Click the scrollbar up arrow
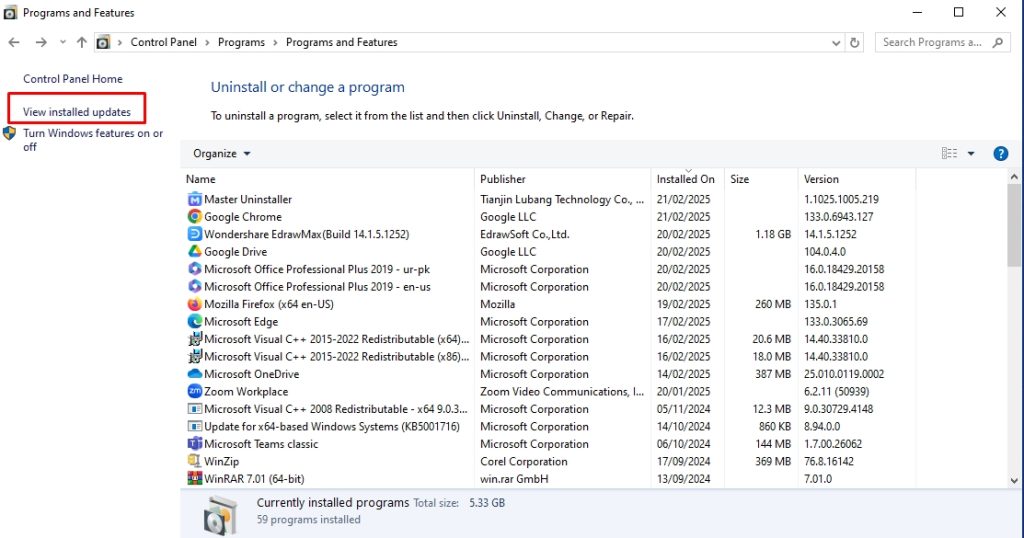Image resolution: width=1024 pixels, height=538 pixels. click(x=1014, y=176)
